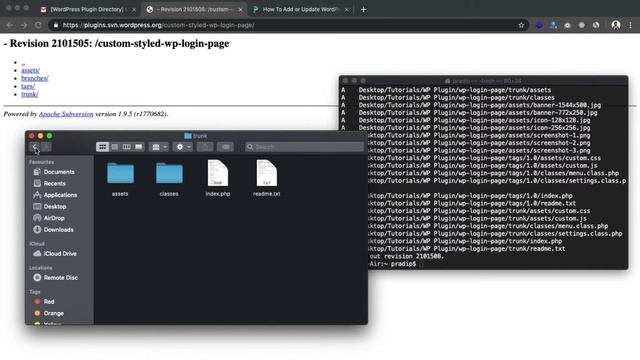
Task: Open the Apache Subversion link
Action: click(66, 114)
